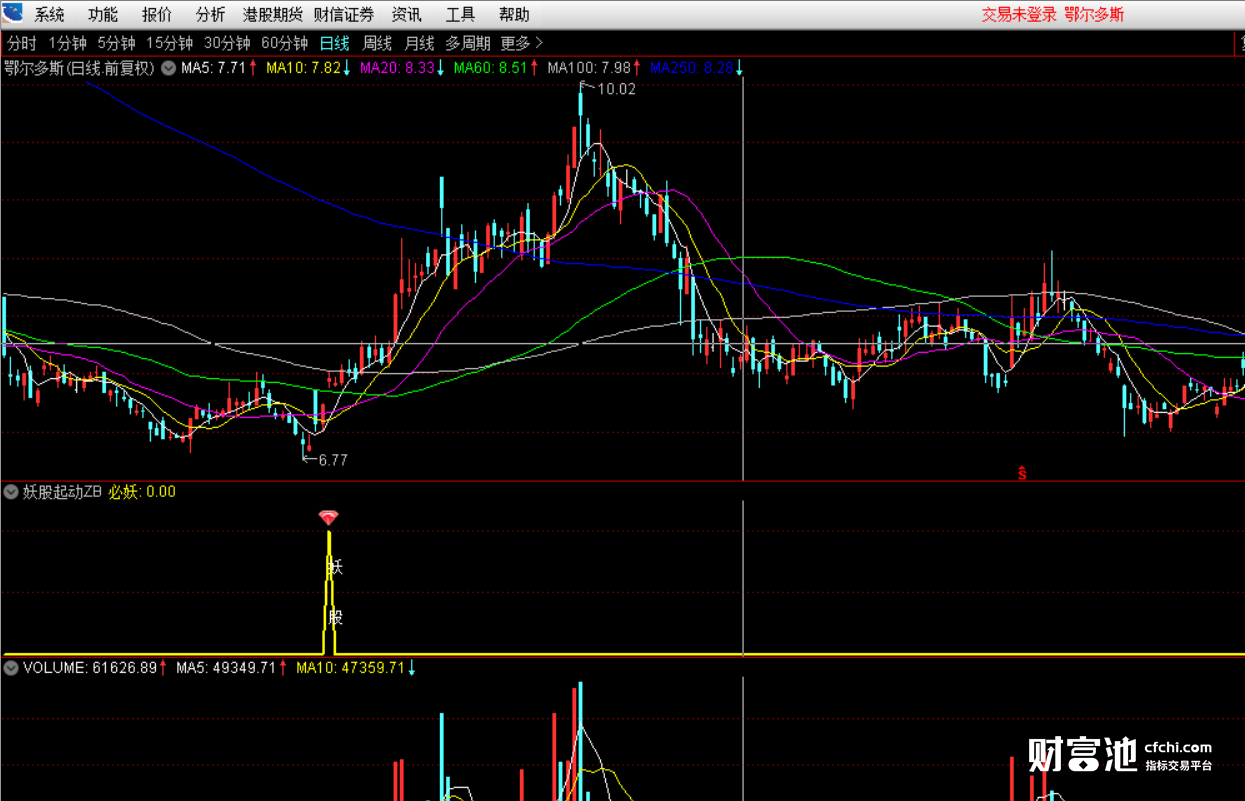The height and width of the screenshot is (801, 1245).
Task: Click the volume MA5: 49349.71 value
Action: (226, 667)
